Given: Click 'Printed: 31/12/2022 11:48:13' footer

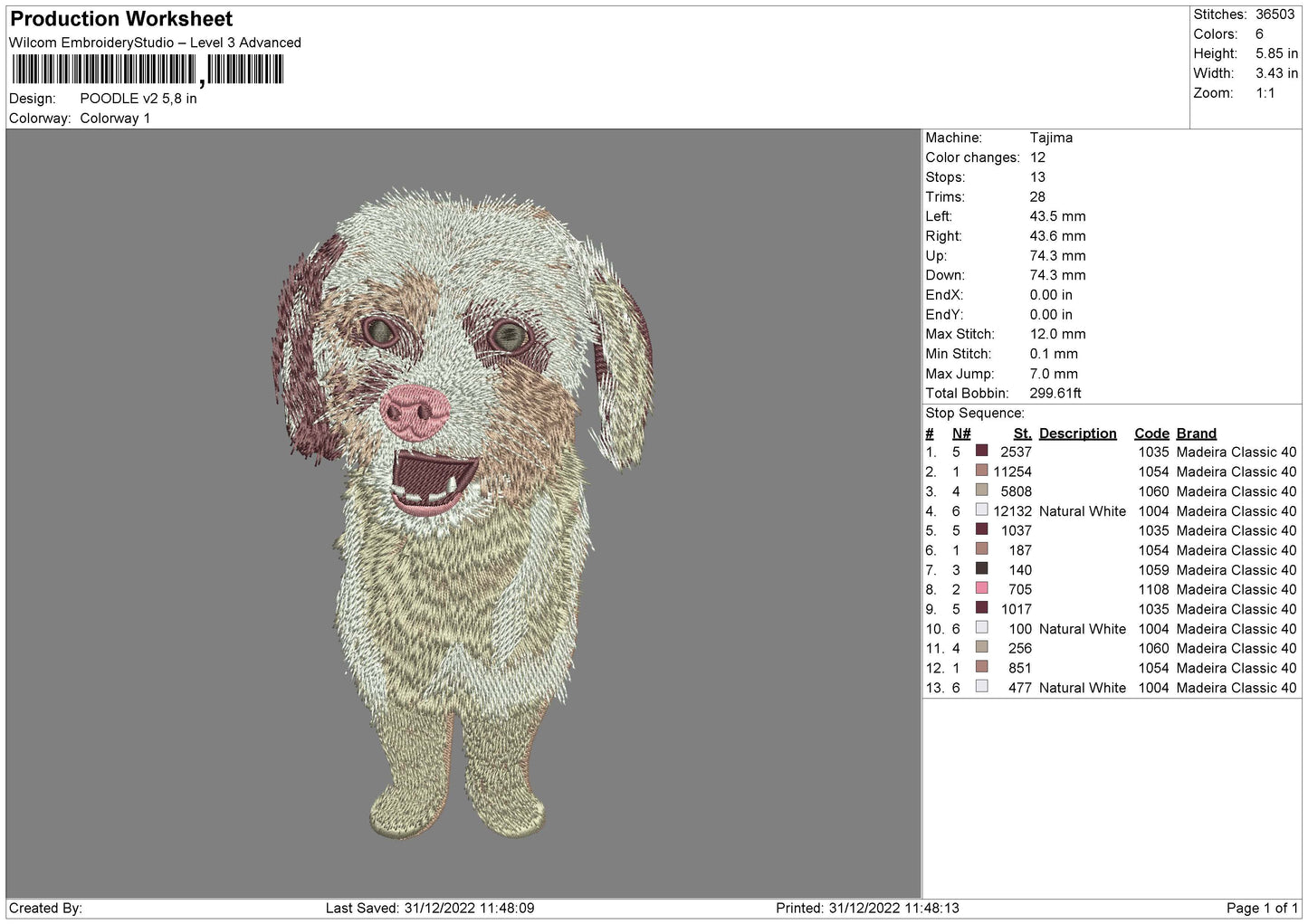Looking at the screenshot, I should coord(867,908).
